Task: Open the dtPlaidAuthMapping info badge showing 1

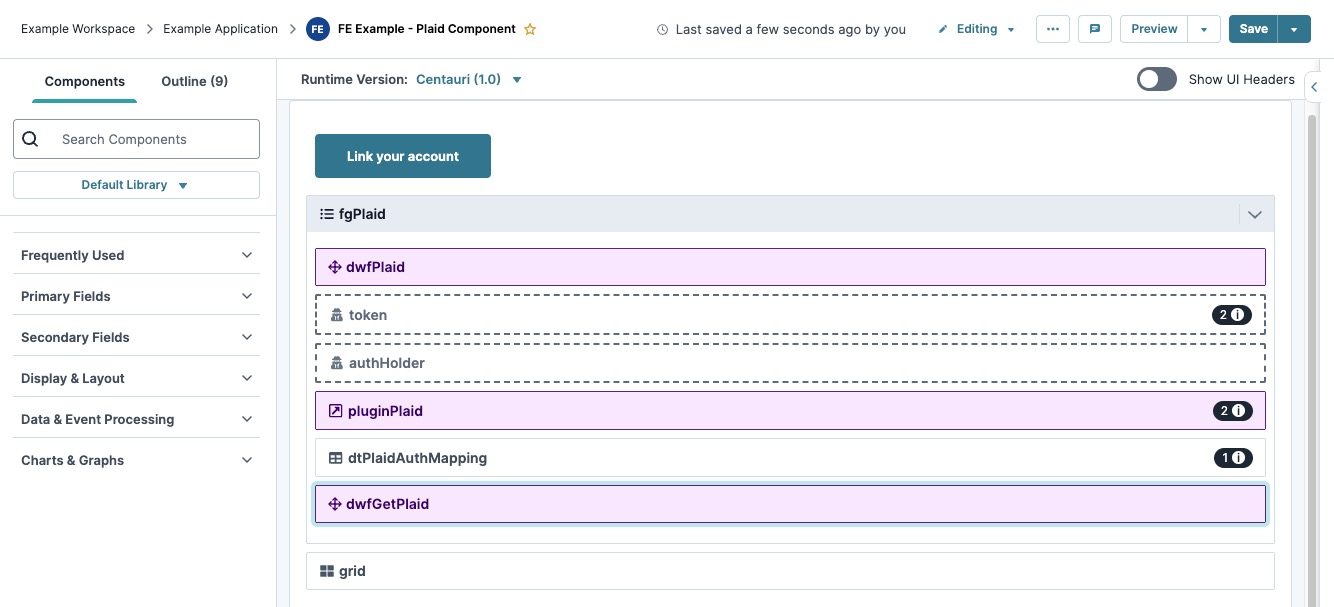Action: point(1232,458)
